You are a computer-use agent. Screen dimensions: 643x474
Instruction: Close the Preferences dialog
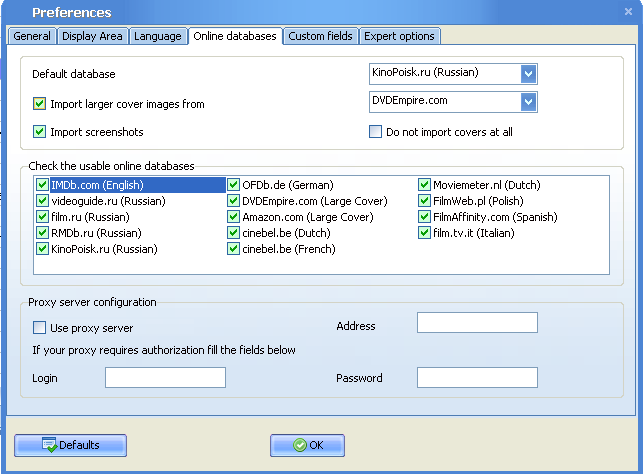628,12
